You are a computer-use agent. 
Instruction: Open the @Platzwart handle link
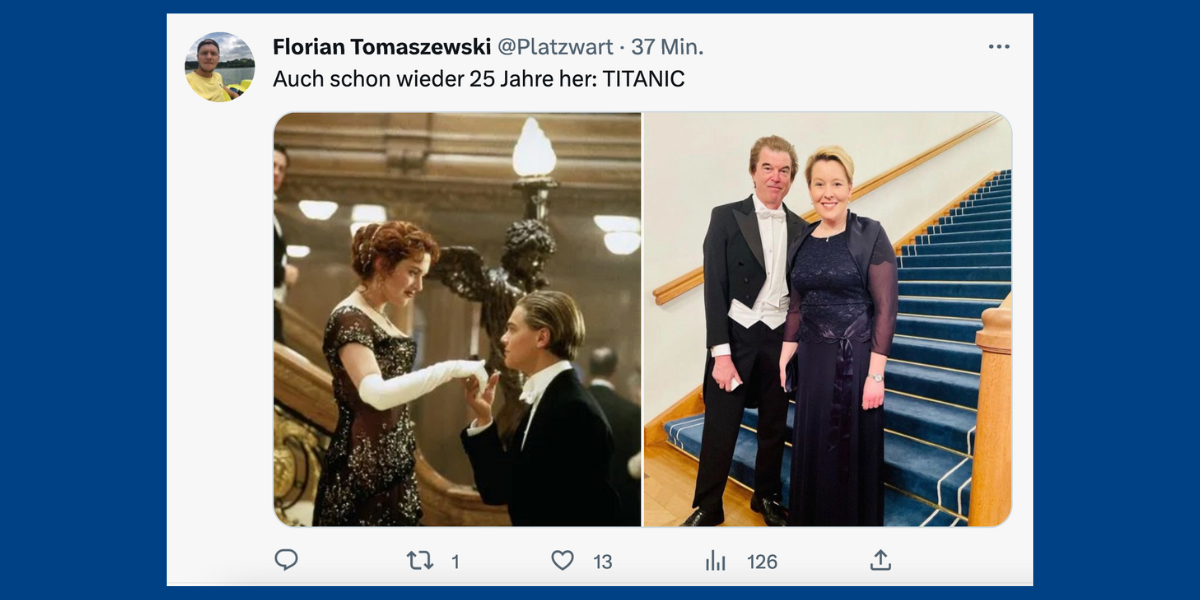click(556, 47)
